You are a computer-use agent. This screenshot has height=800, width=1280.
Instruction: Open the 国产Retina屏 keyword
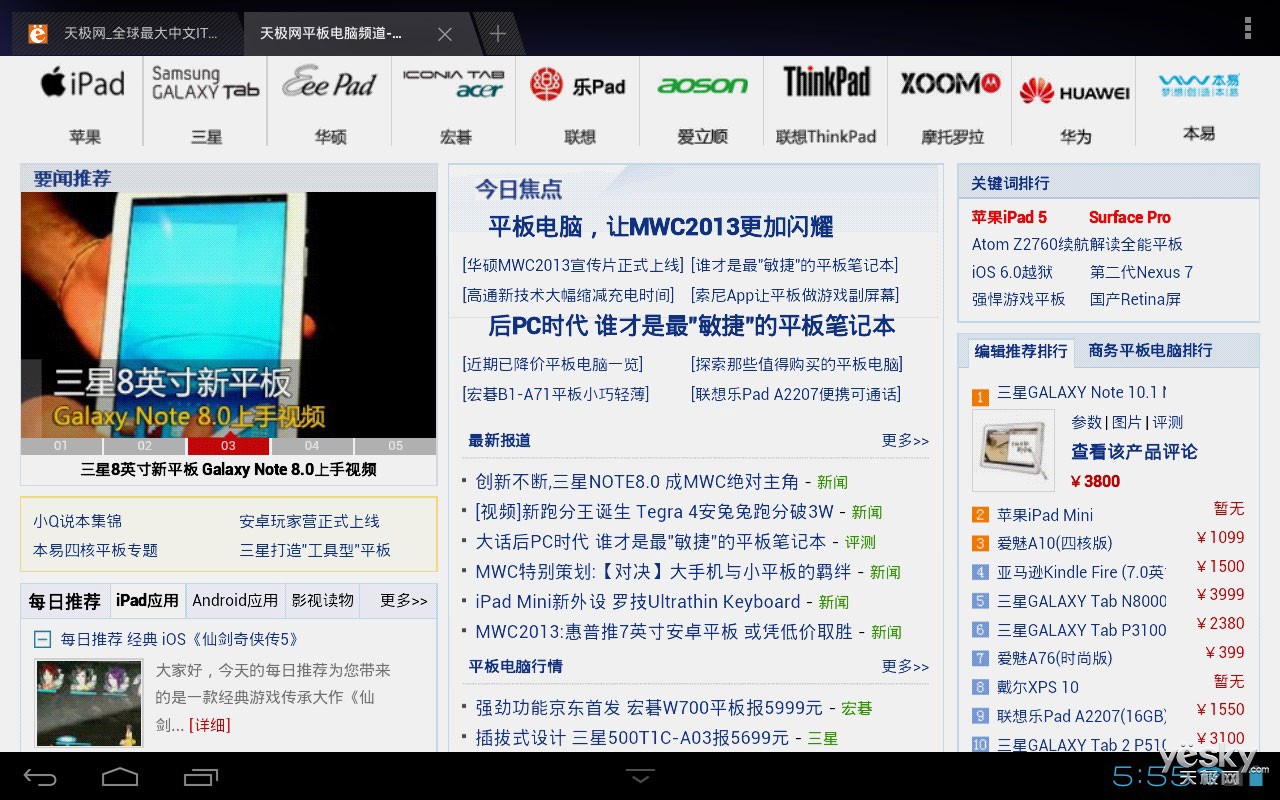[x=1135, y=299]
